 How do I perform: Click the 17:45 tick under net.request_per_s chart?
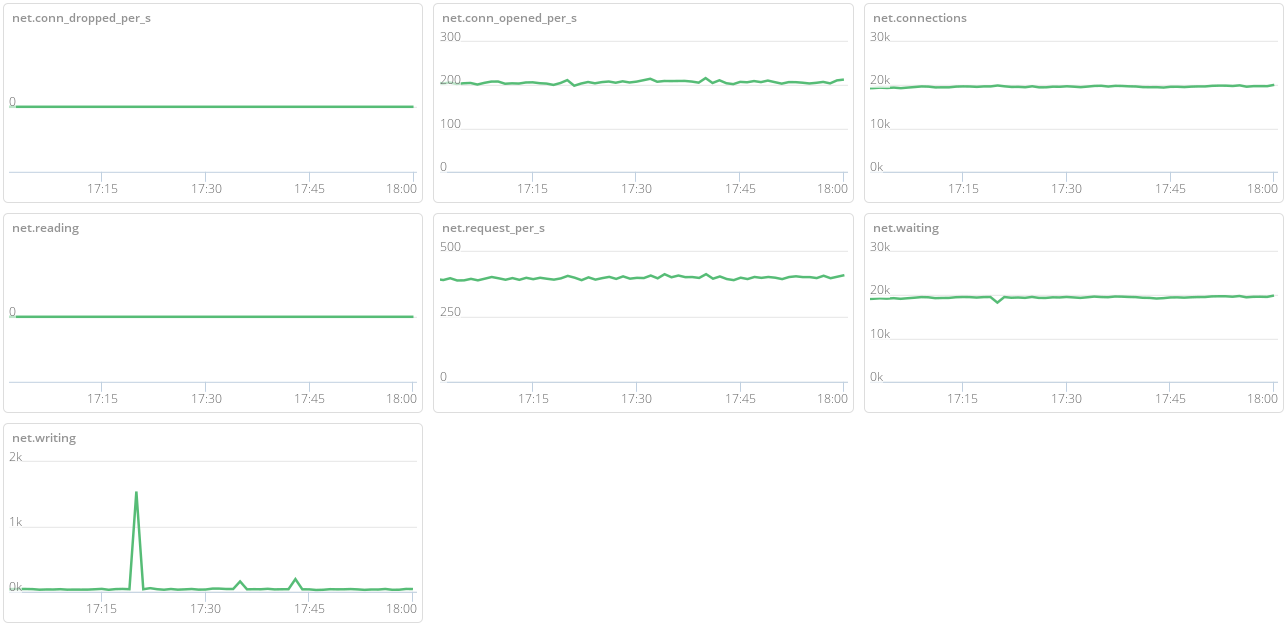740,398
